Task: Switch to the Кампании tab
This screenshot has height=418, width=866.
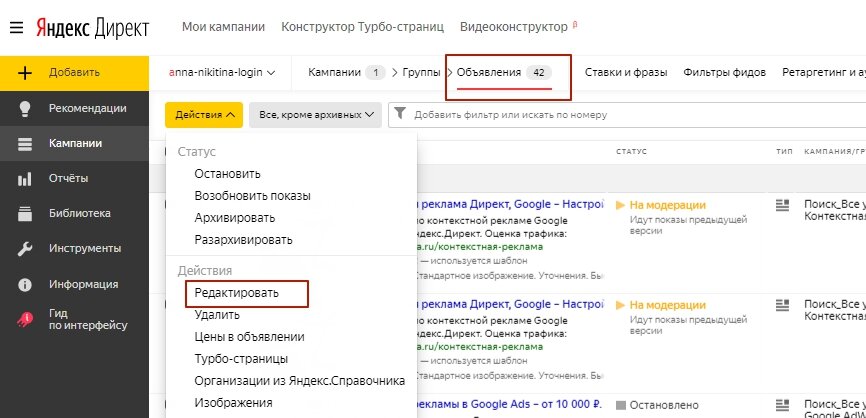Action: pos(346,72)
